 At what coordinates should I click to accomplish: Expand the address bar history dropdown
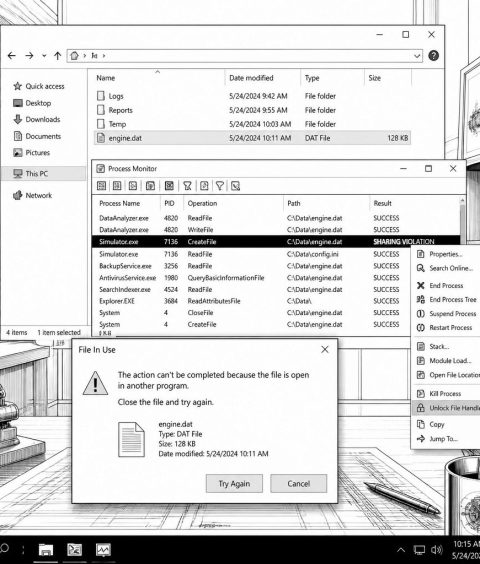pos(417,56)
